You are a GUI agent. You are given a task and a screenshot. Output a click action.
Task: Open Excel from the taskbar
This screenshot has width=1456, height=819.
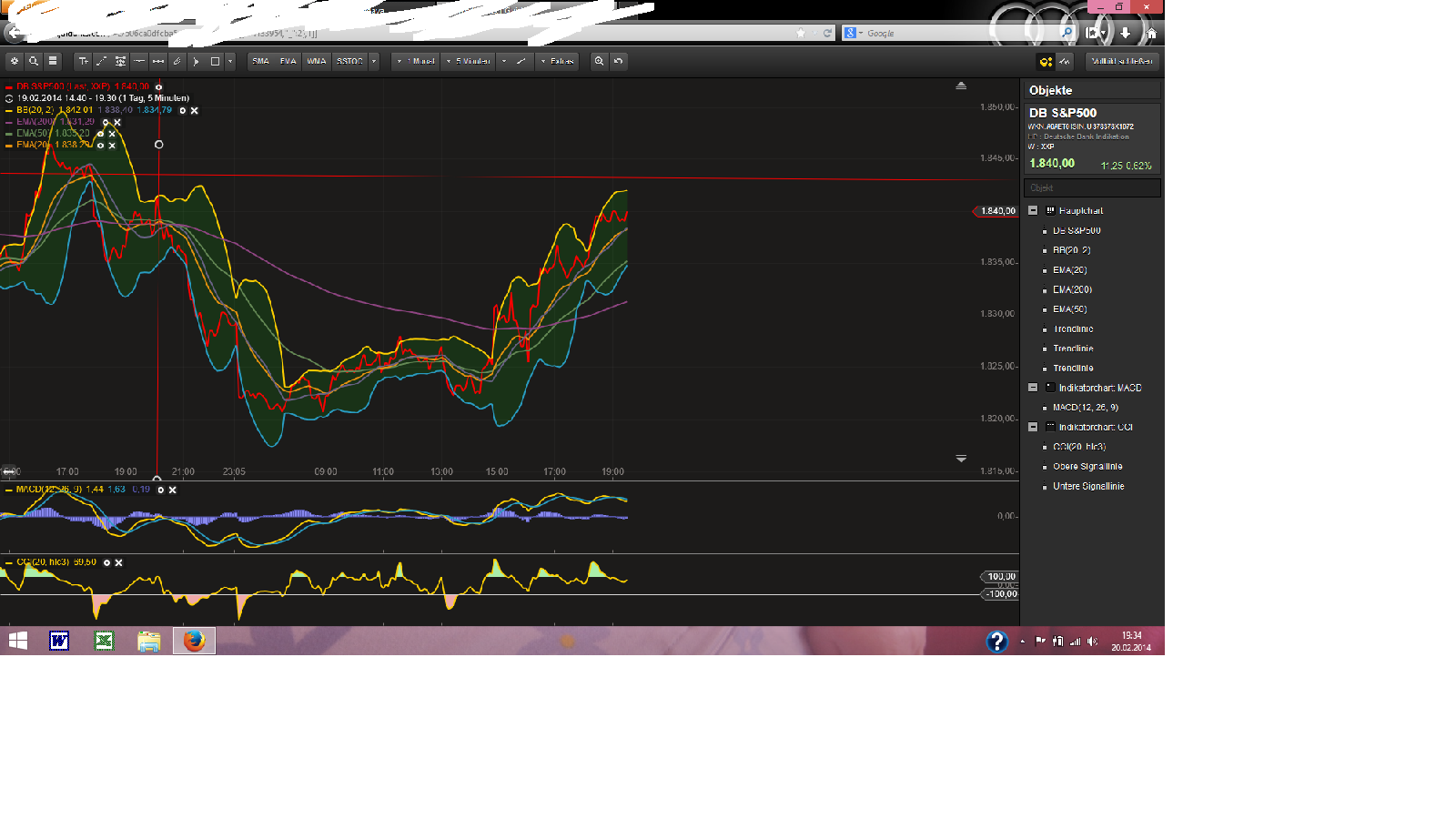coord(104,641)
